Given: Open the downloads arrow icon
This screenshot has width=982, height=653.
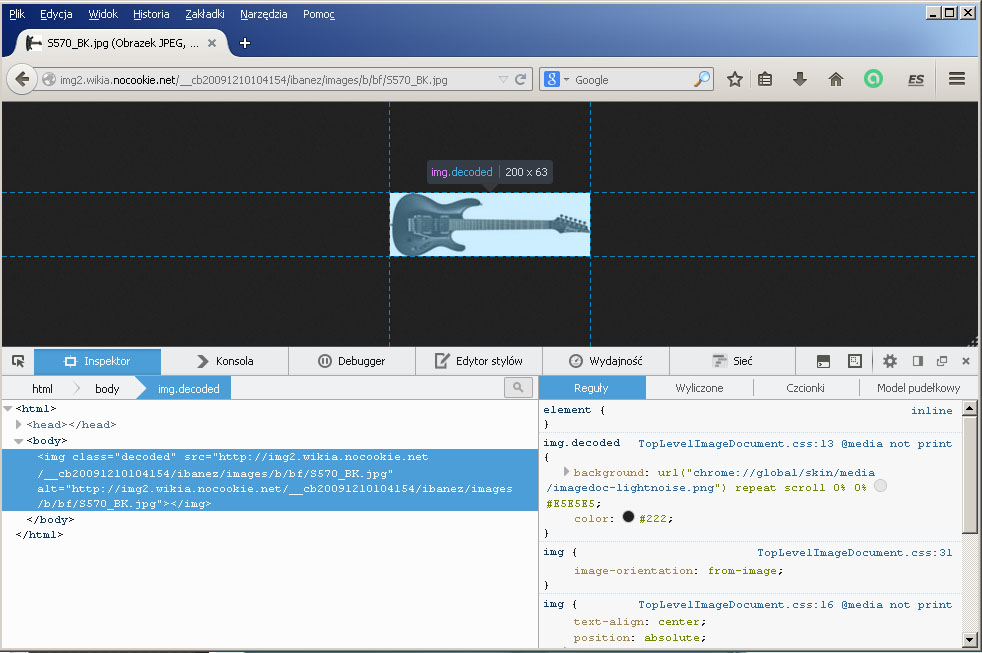Looking at the screenshot, I should pyautogui.click(x=799, y=80).
